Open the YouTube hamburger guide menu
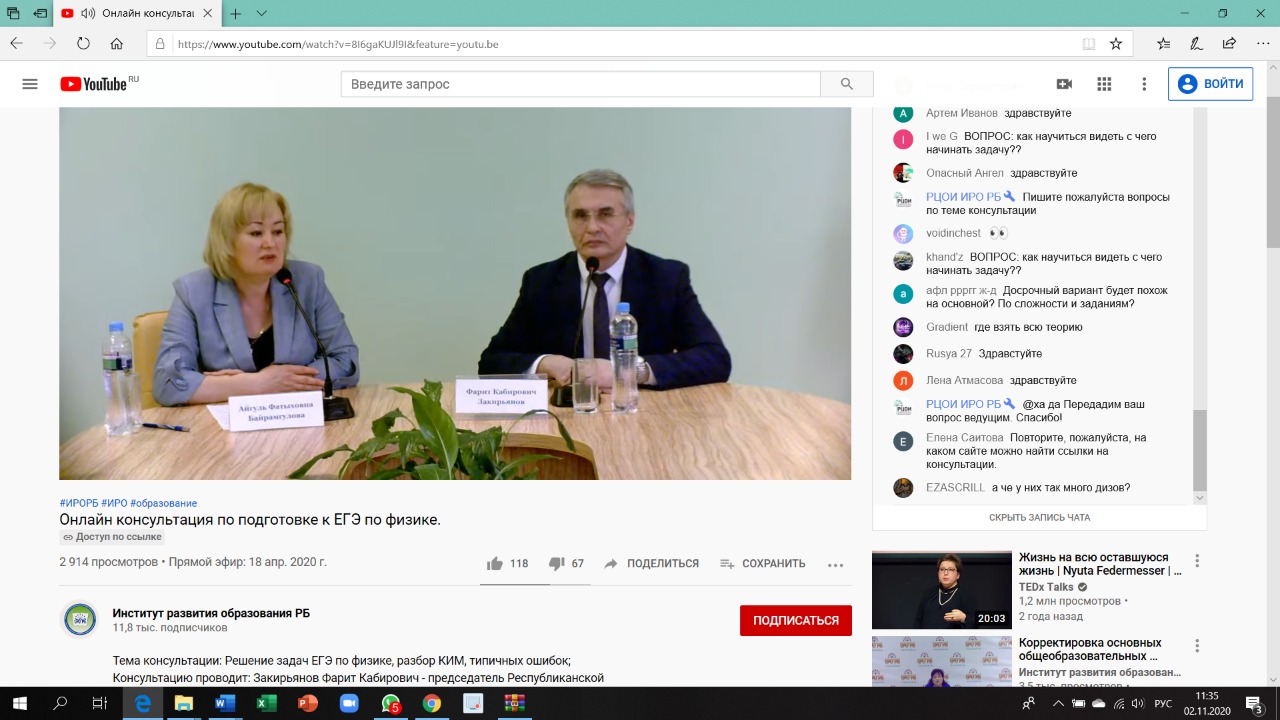1280x720 pixels. (30, 84)
